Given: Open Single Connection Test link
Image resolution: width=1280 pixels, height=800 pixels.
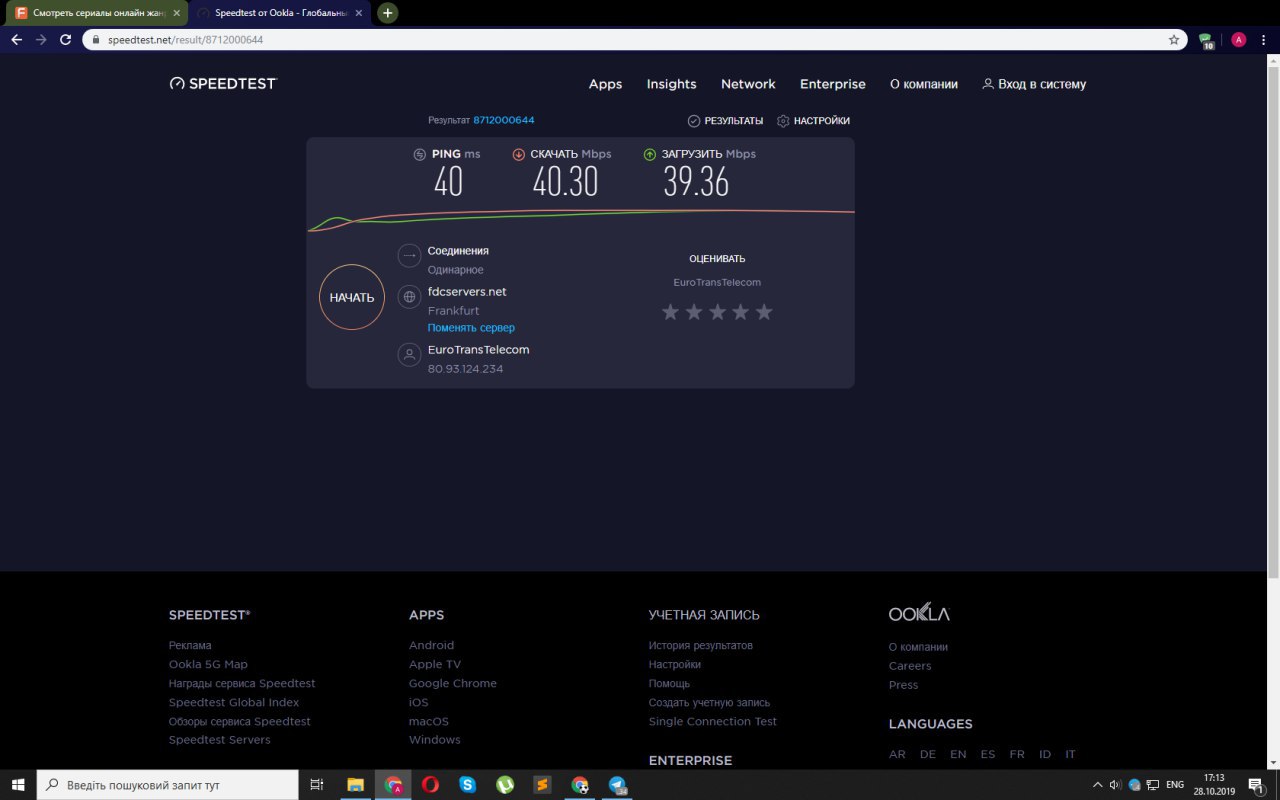Looking at the screenshot, I should point(713,722).
